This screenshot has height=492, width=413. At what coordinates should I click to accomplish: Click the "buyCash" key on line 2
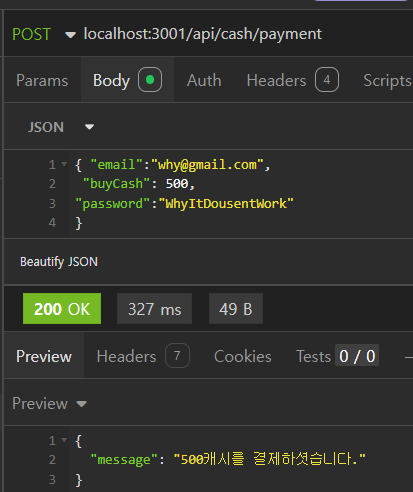tap(117, 184)
